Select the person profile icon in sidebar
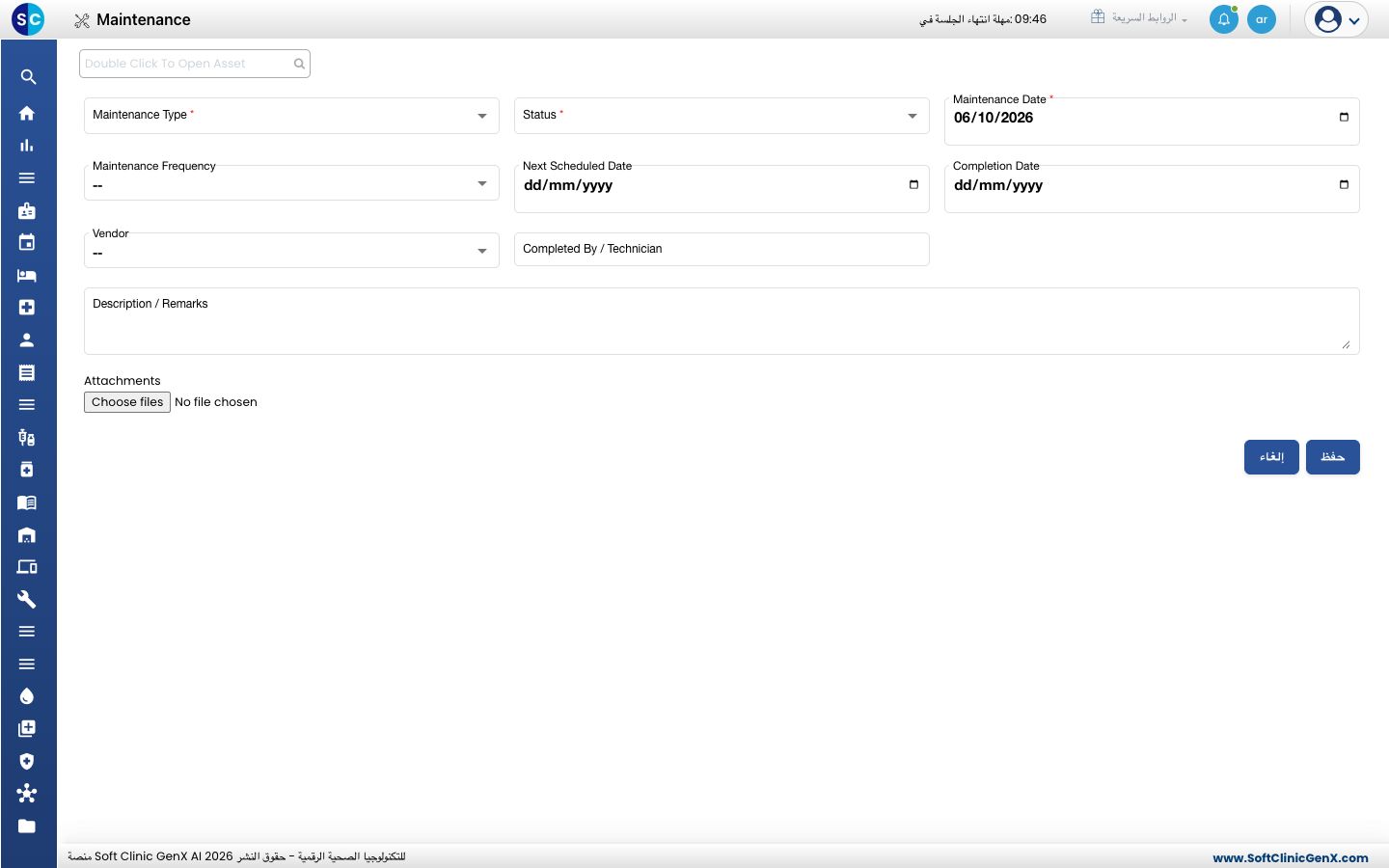 [x=27, y=339]
